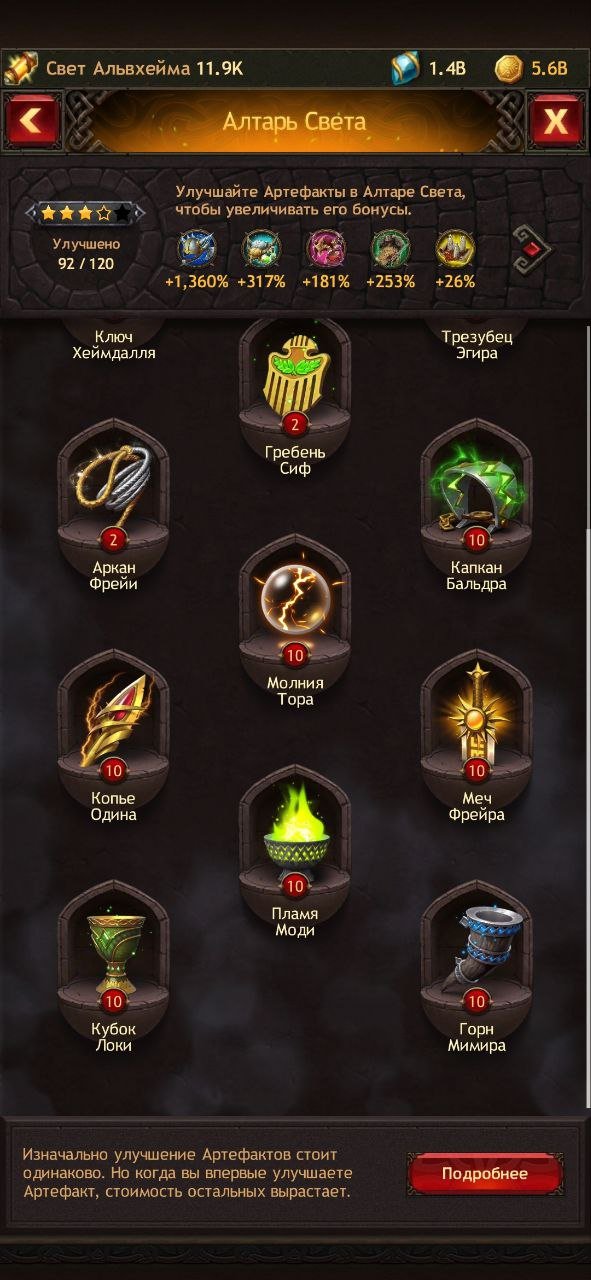The height and width of the screenshot is (1280, 591).
Task: Close the Алтарь Света window
Action: pyautogui.click(x=556, y=122)
